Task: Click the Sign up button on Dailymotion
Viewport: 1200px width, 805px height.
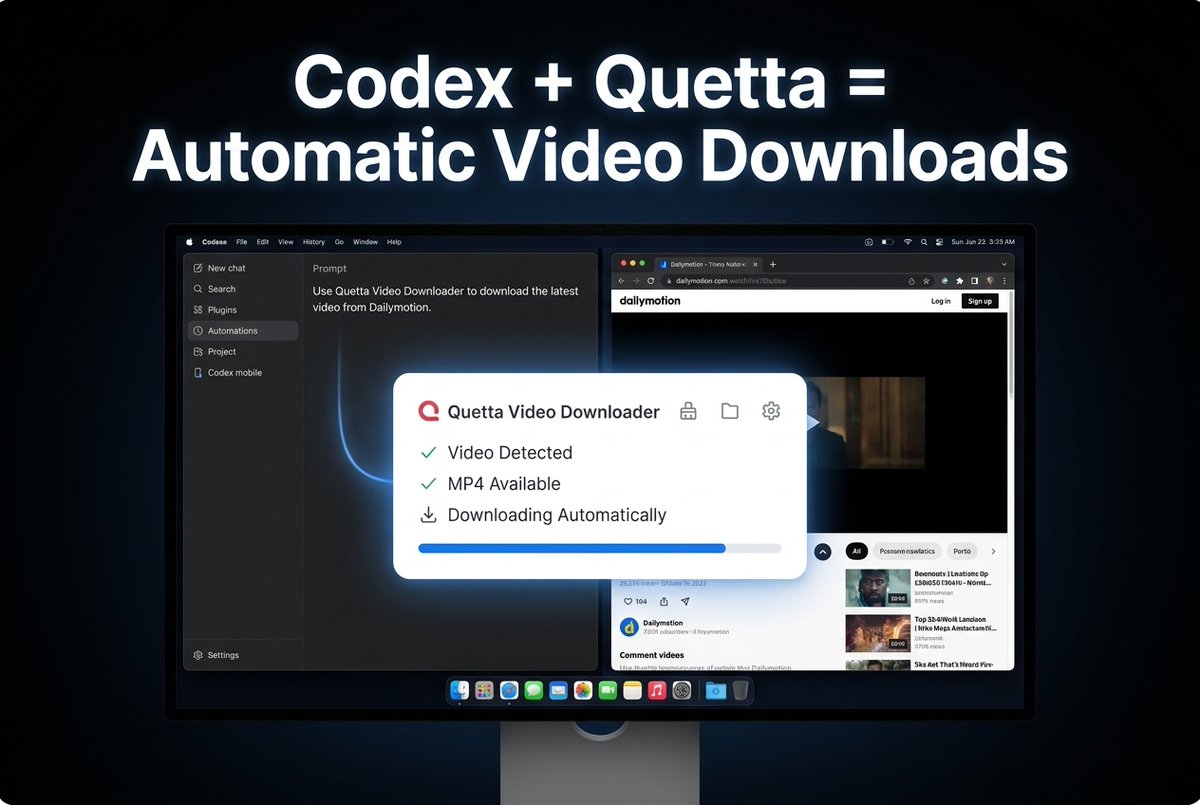Action: tap(980, 301)
